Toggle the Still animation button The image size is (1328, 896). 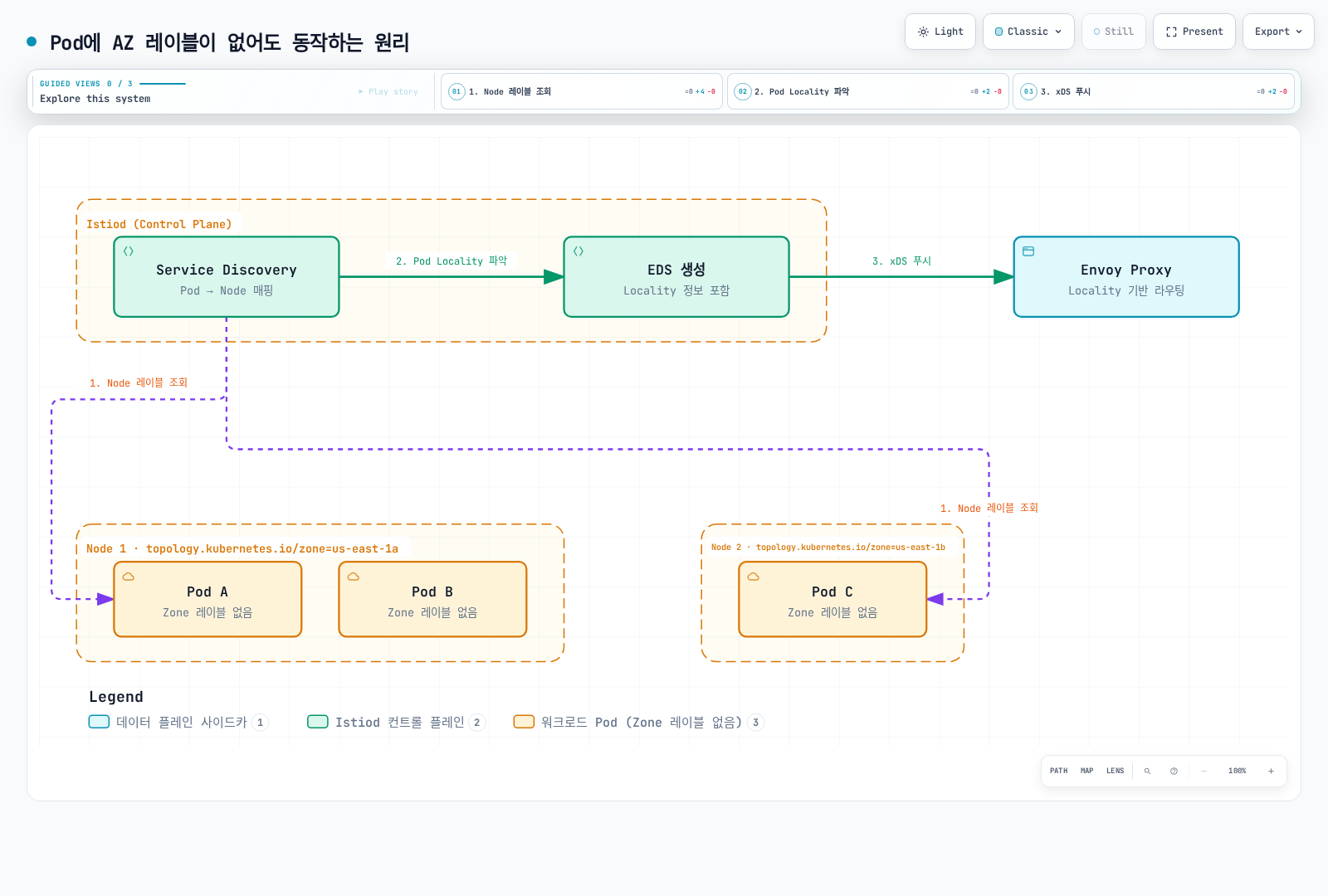[x=1114, y=32]
